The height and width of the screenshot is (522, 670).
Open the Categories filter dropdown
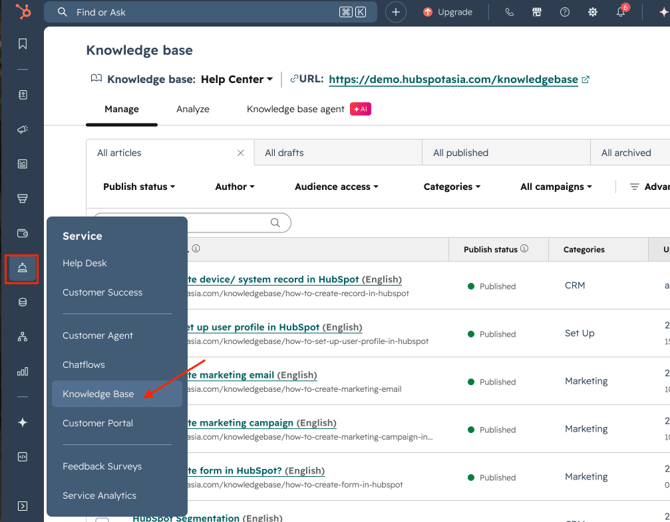coord(452,187)
